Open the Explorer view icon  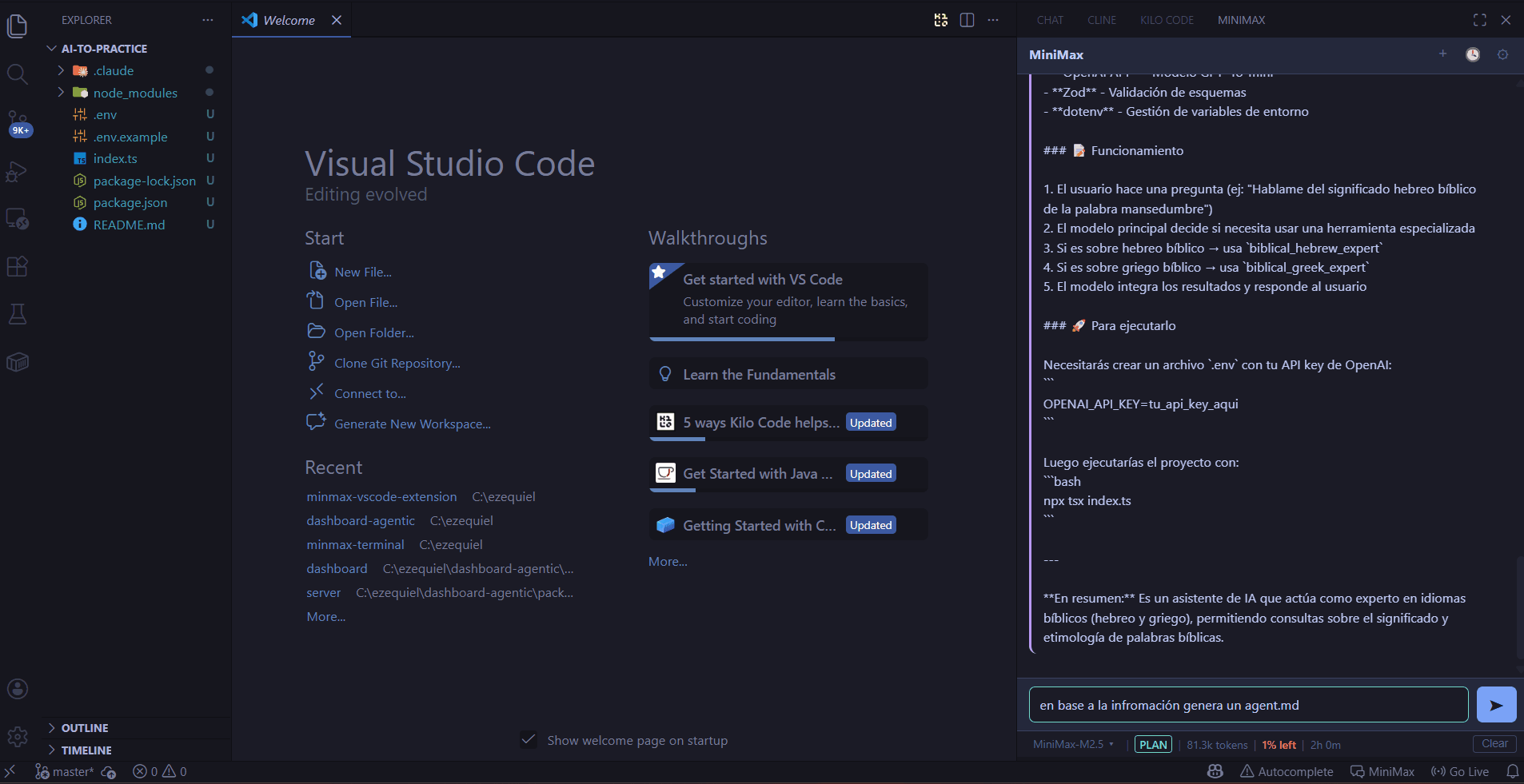click(x=17, y=26)
